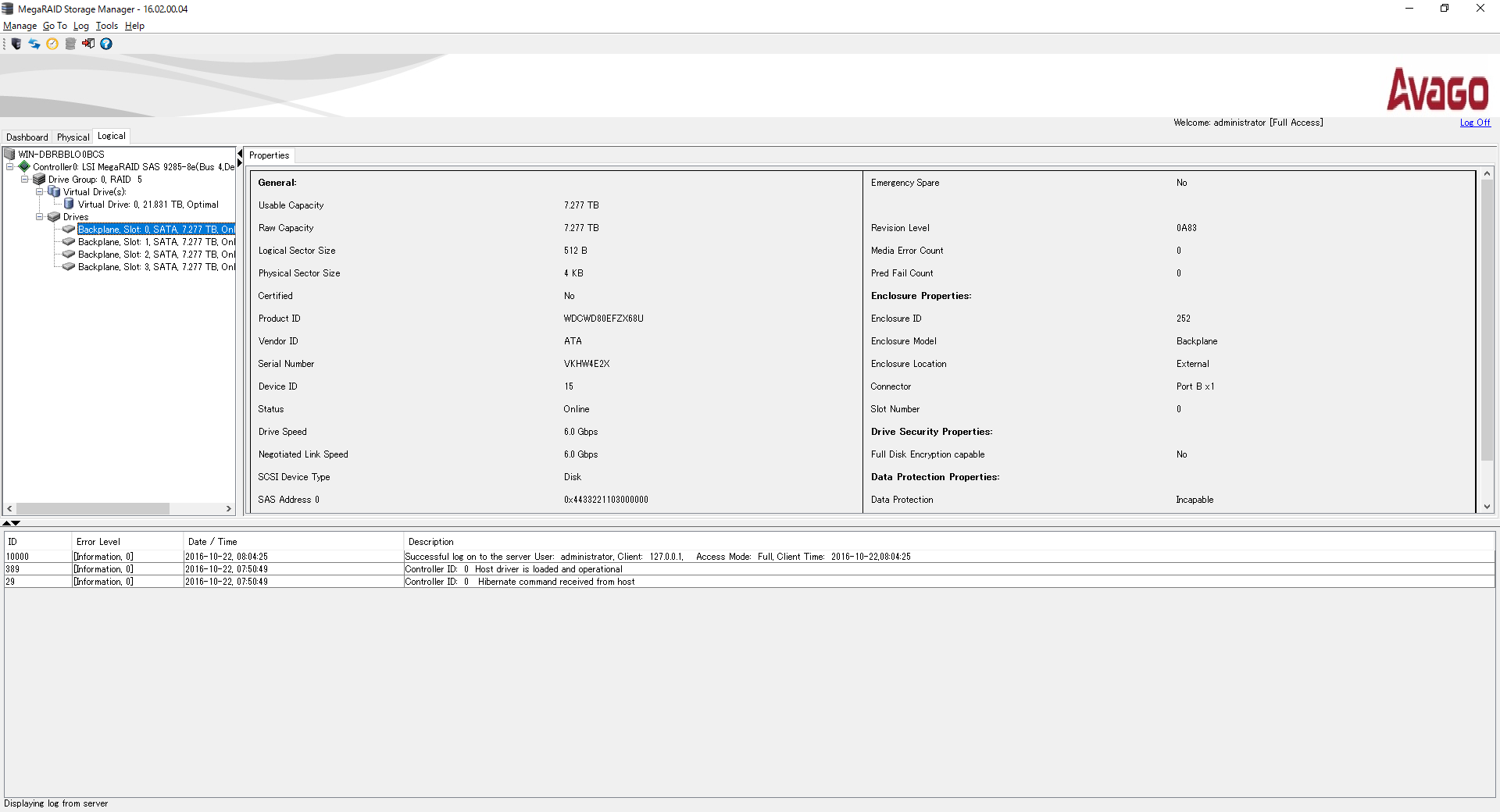1500x812 pixels.
Task: Click the properties vertical scrollbar thumb
Action: (1487, 320)
